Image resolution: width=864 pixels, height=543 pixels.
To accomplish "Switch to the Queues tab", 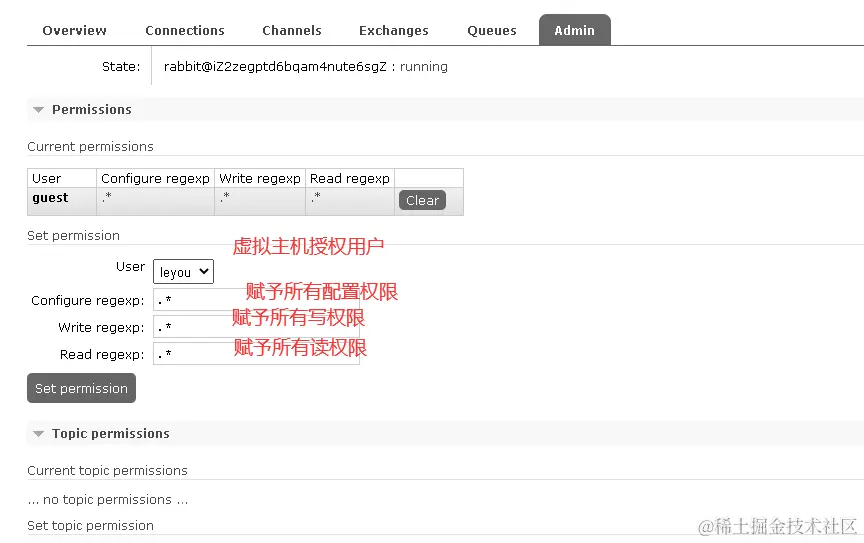I will [492, 30].
